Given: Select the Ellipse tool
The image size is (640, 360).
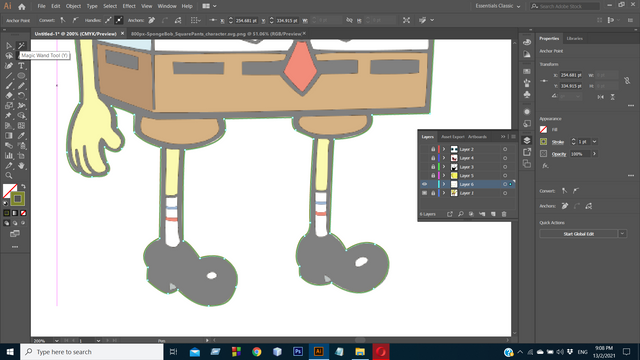Looking at the screenshot, I should (21, 76).
